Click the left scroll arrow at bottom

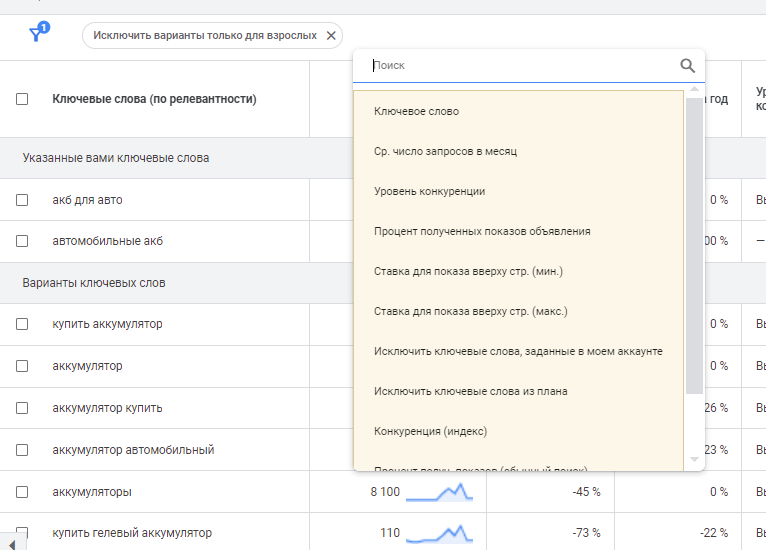[x=12, y=544]
